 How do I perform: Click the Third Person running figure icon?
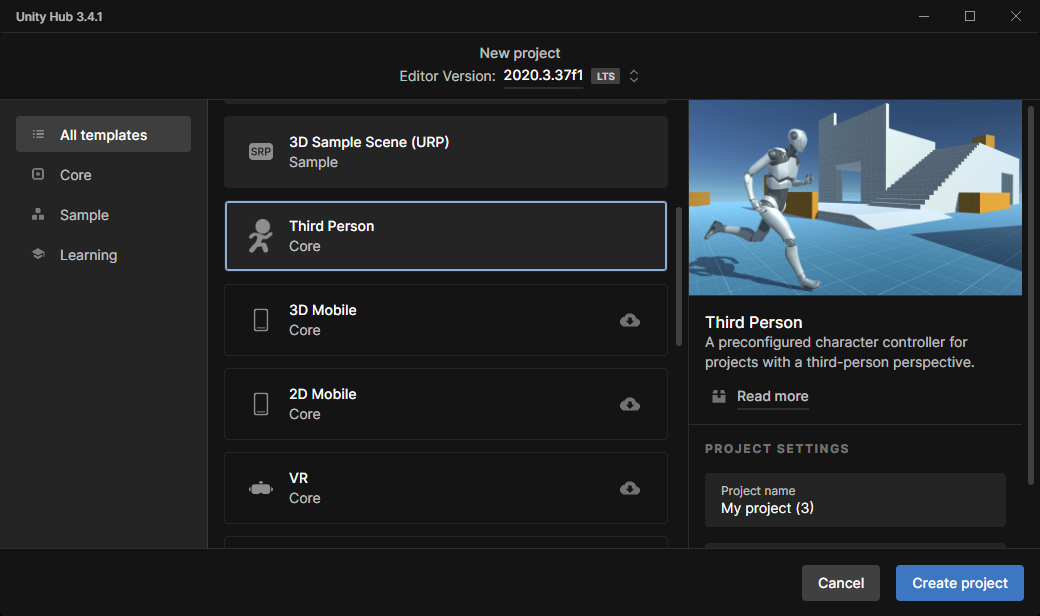260,236
